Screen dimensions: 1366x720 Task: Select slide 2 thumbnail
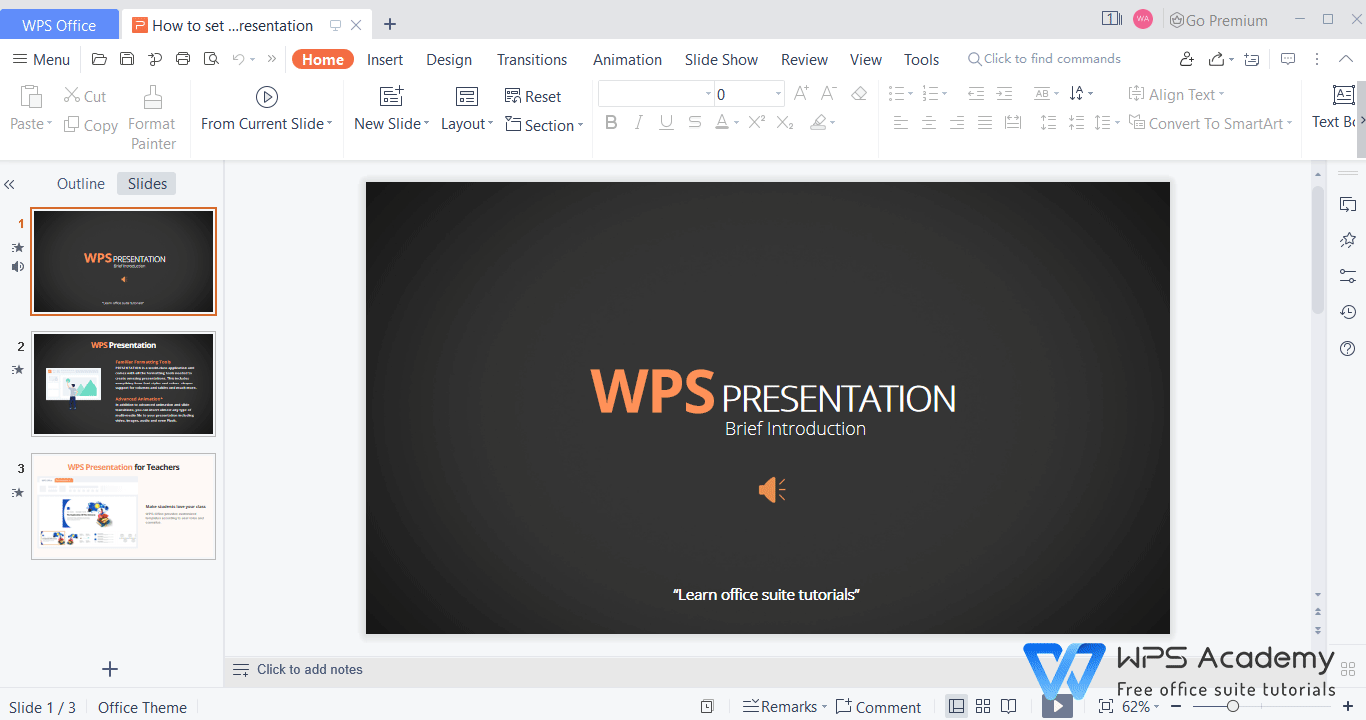click(123, 384)
